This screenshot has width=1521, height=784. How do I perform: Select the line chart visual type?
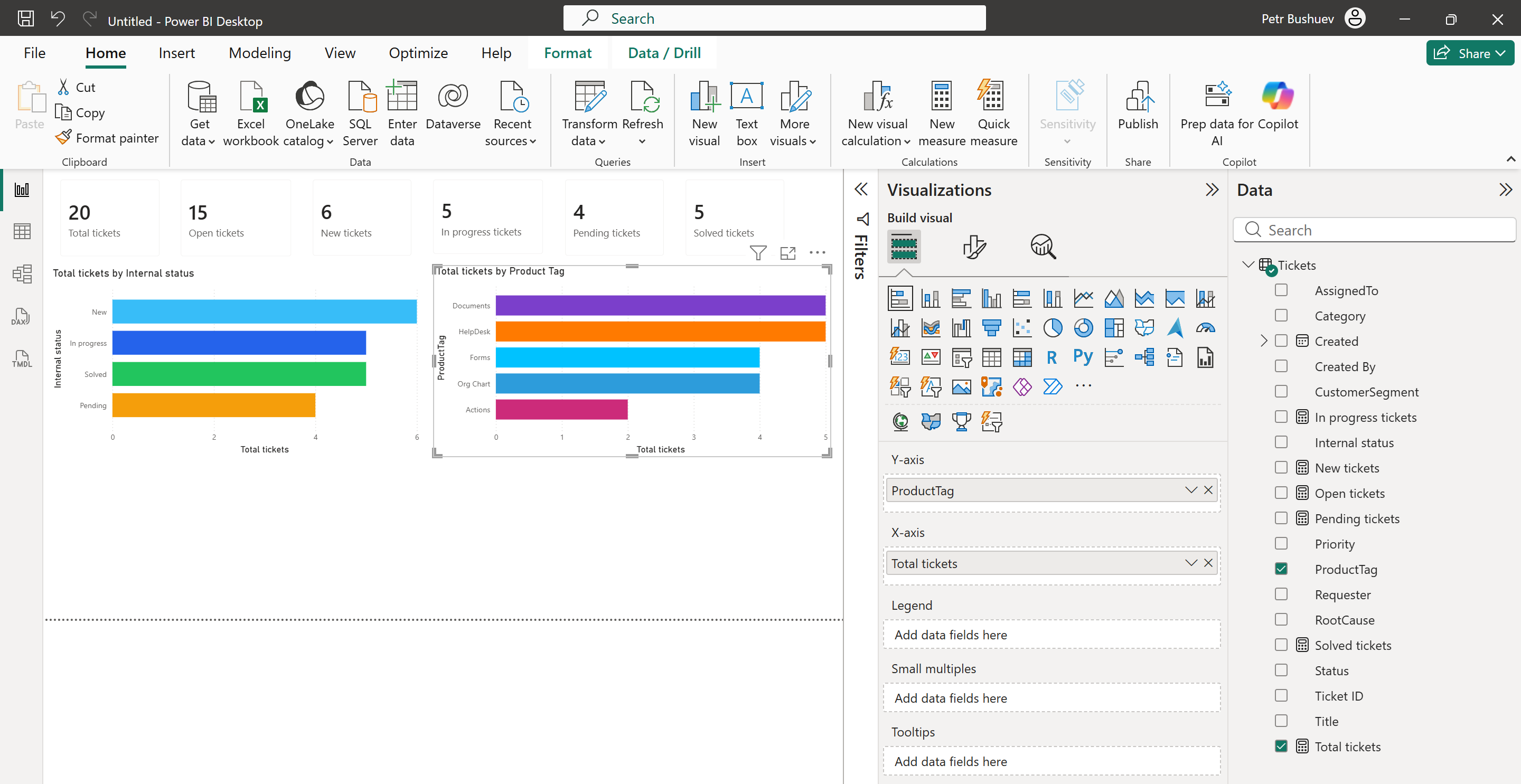tap(1083, 298)
